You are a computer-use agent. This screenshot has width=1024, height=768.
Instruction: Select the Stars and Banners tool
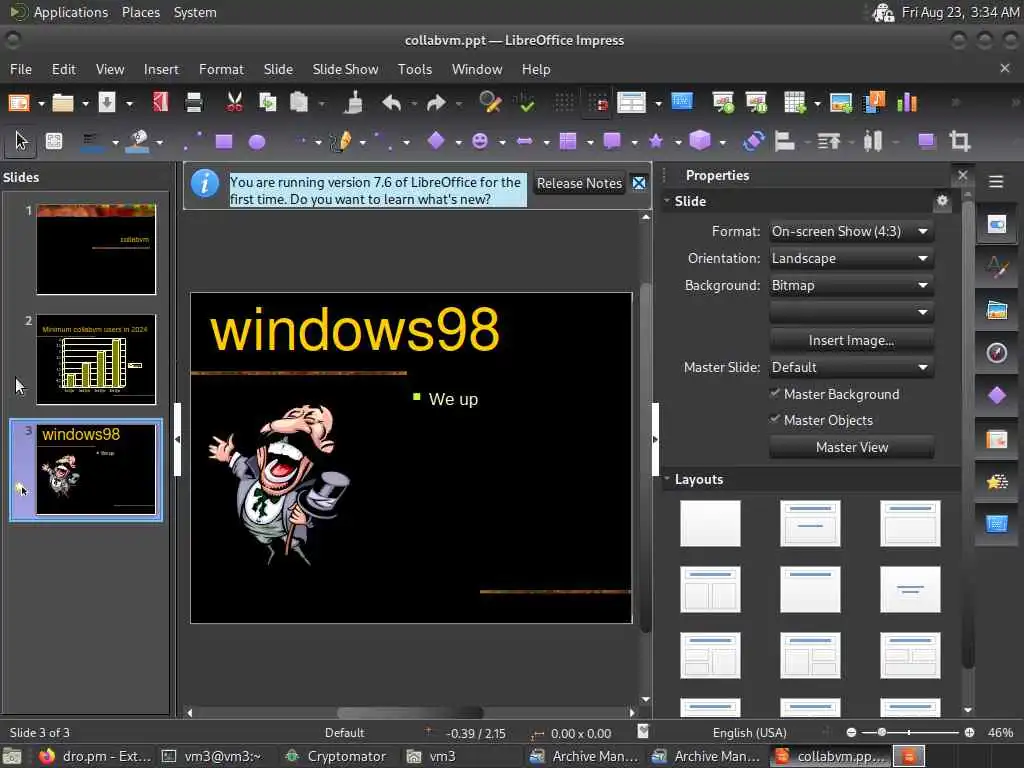click(656, 141)
